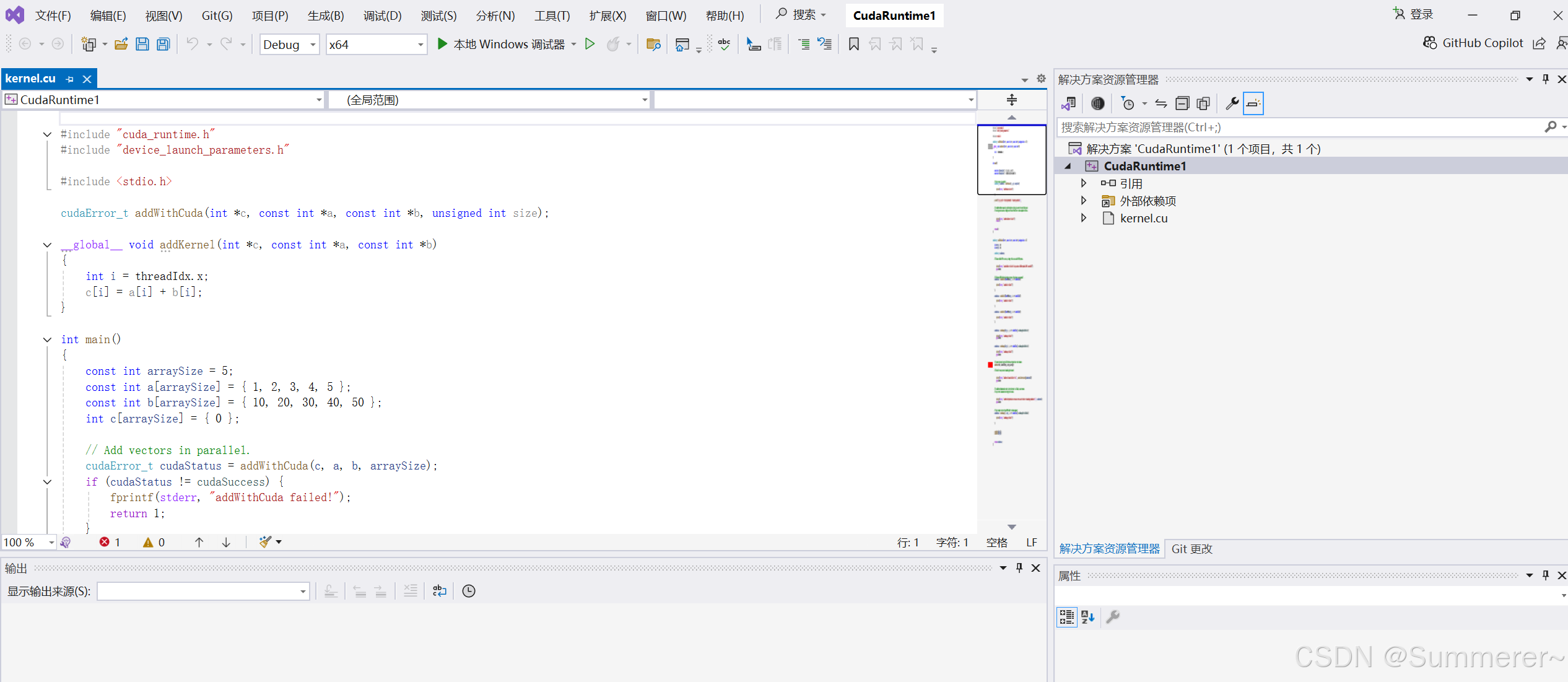Switch to the Git 更改 tab
This screenshot has width=1568, height=682.
[x=1191, y=549]
